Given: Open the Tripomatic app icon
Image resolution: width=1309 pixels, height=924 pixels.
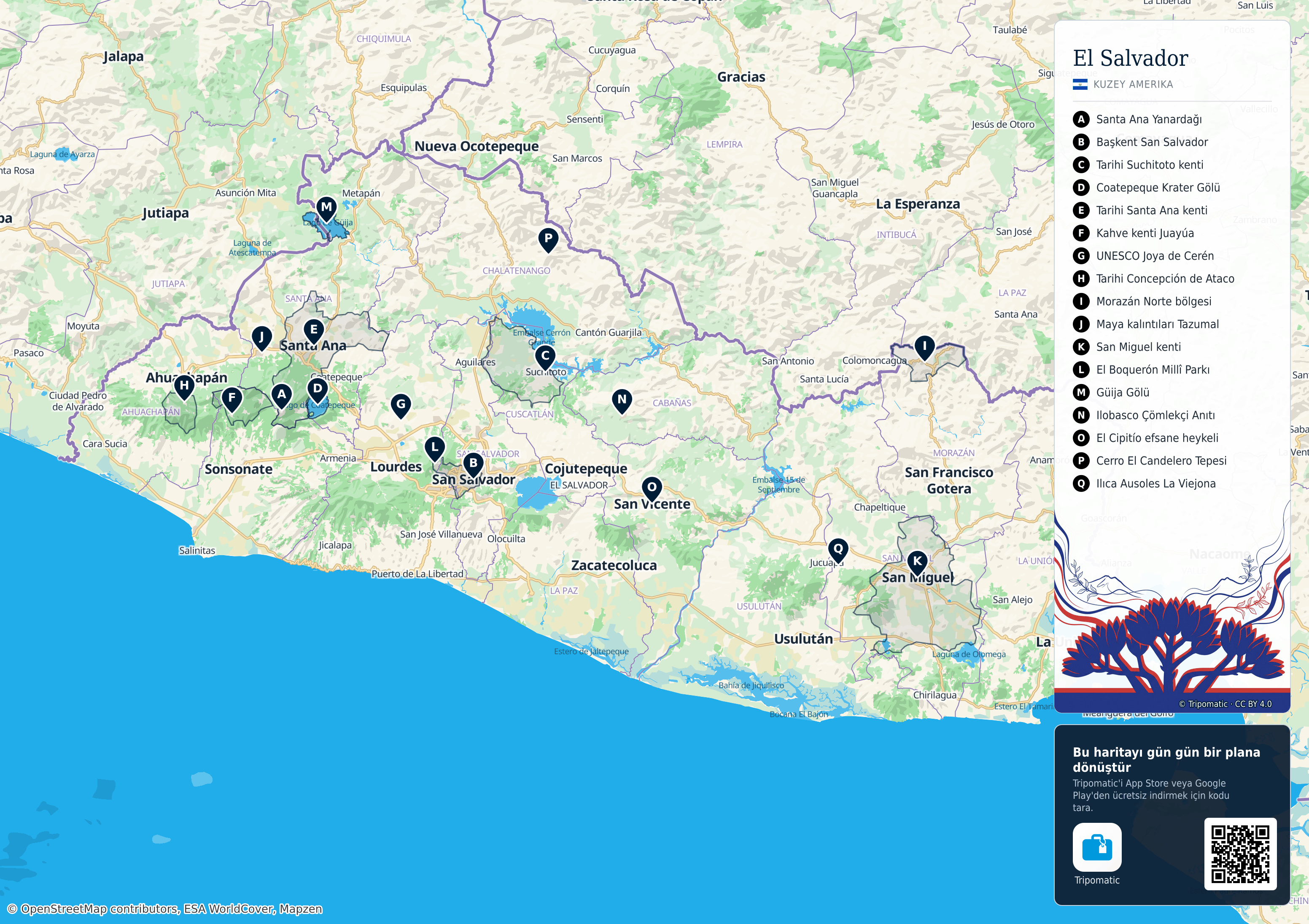Looking at the screenshot, I should point(1097,847).
